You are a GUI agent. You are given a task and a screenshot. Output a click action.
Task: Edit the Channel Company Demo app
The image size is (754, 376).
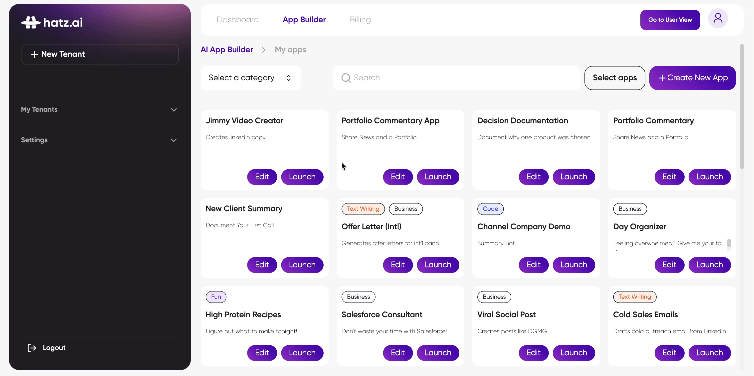tap(533, 264)
